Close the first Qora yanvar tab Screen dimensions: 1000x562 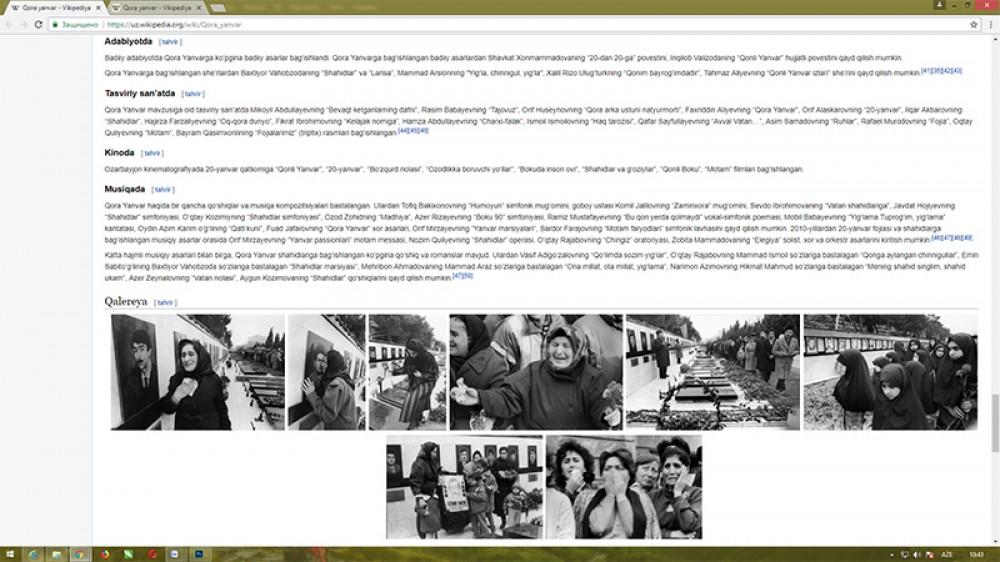point(98,7)
